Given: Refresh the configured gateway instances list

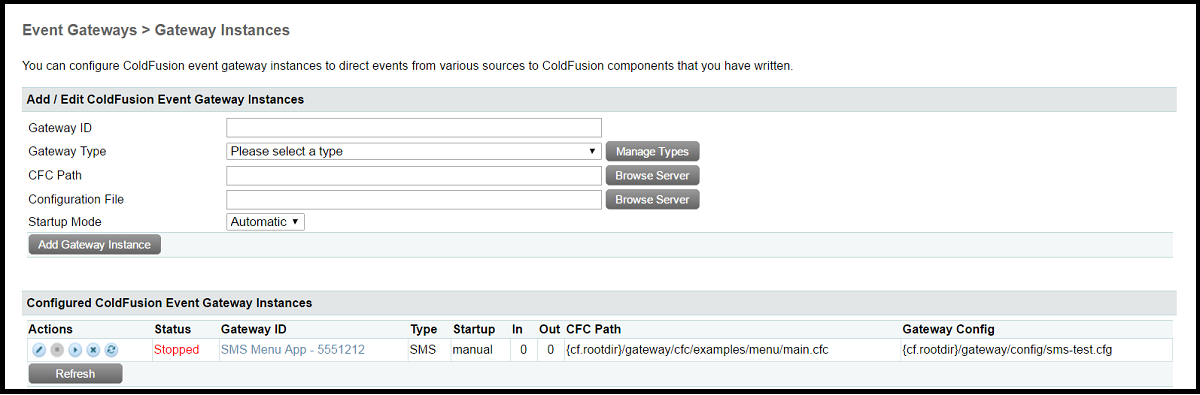Looking at the screenshot, I should (x=75, y=374).
